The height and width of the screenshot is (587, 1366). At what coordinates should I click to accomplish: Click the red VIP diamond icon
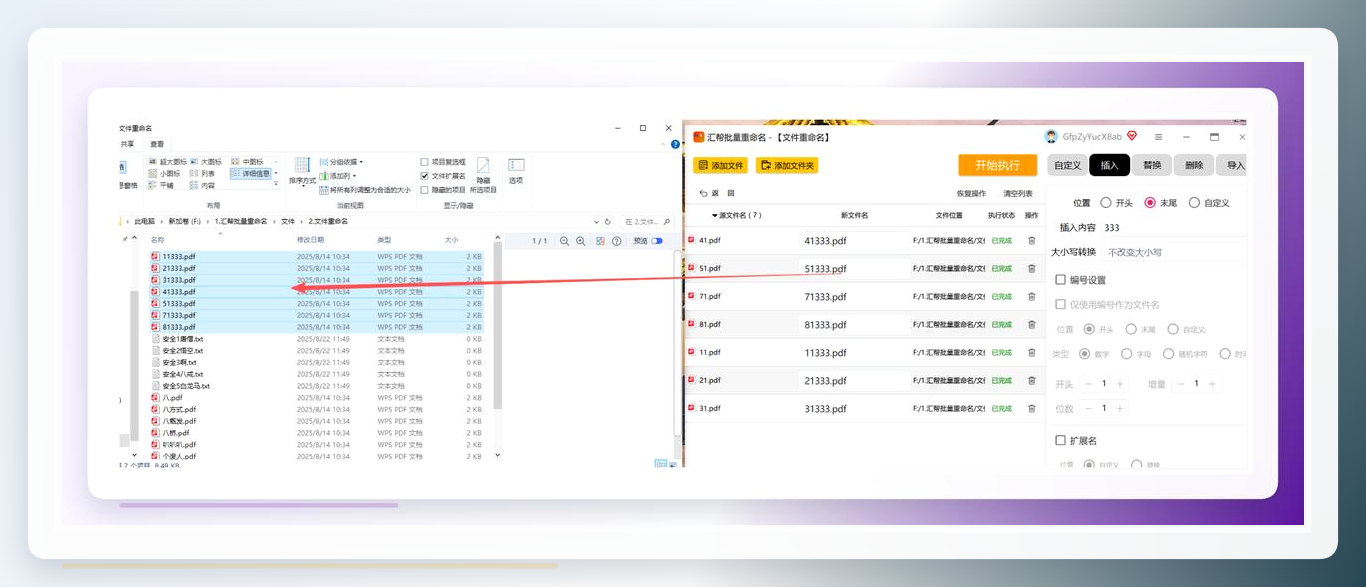1132,136
